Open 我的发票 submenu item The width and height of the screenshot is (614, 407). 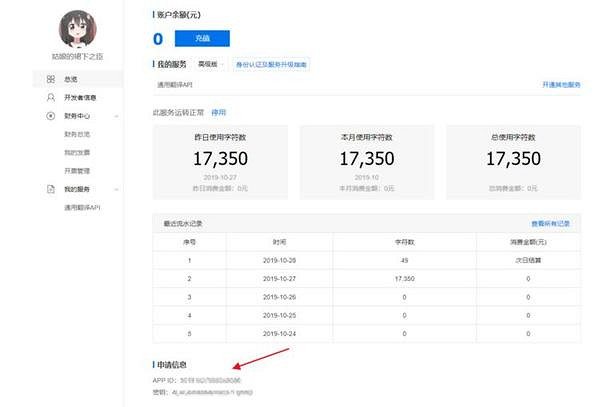click(x=77, y=153)
